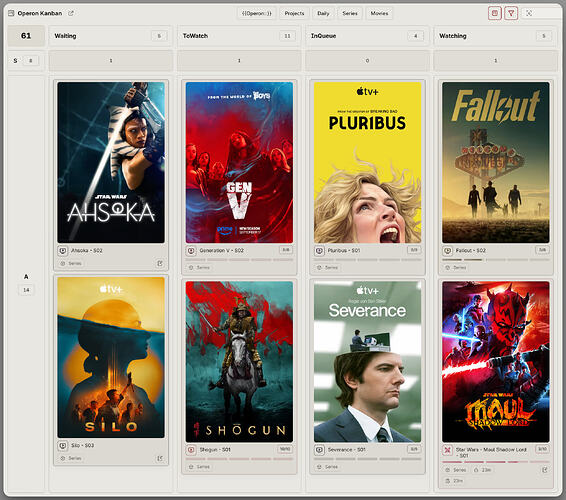The width and height of the screenshot is (566, 500).
Task: Click the Series tag on Ahsoka card
Action: pyautogui.click(x=71, y=264)
